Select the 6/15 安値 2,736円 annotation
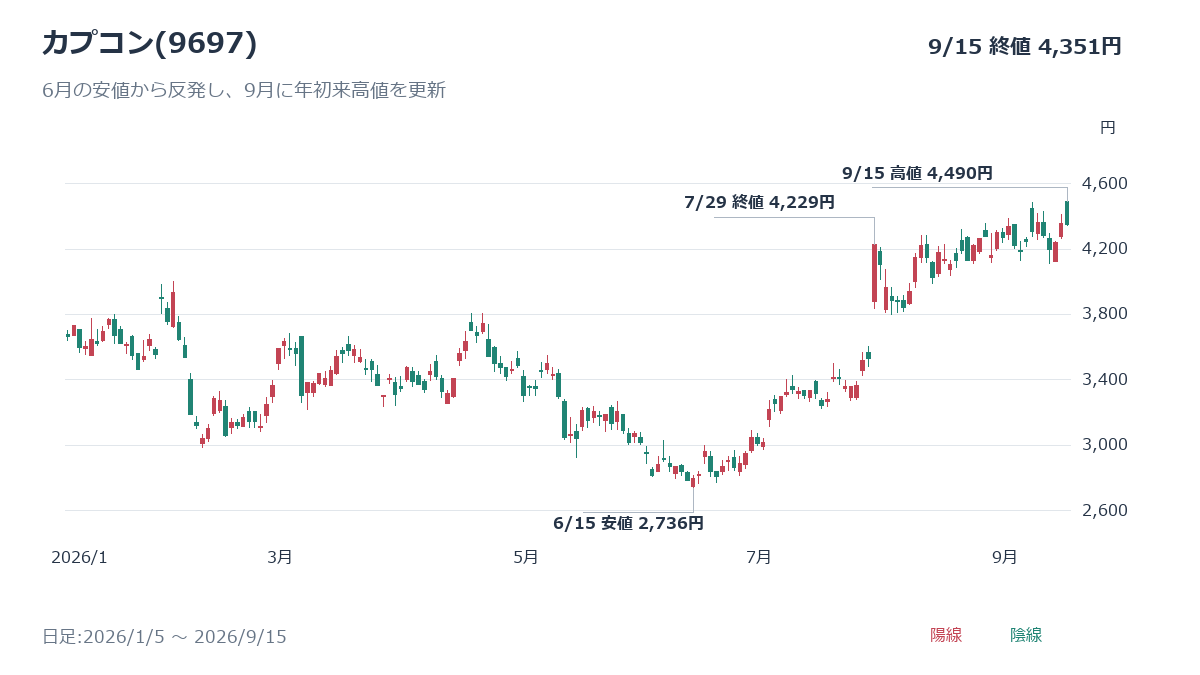The height and width of the screenshot is (675, 1200). tap(628, 523)
